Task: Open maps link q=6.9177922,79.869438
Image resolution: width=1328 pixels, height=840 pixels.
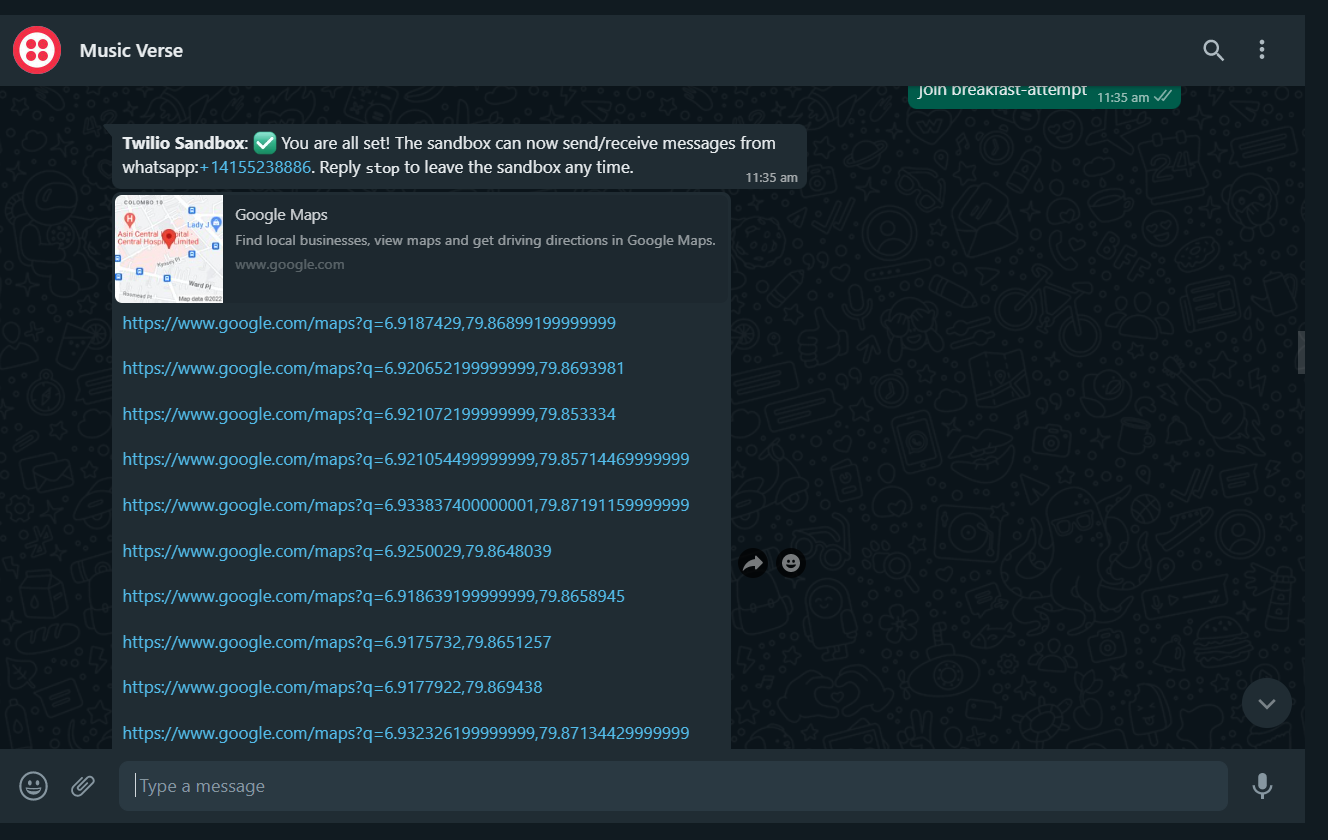Action: coord(332,687)
